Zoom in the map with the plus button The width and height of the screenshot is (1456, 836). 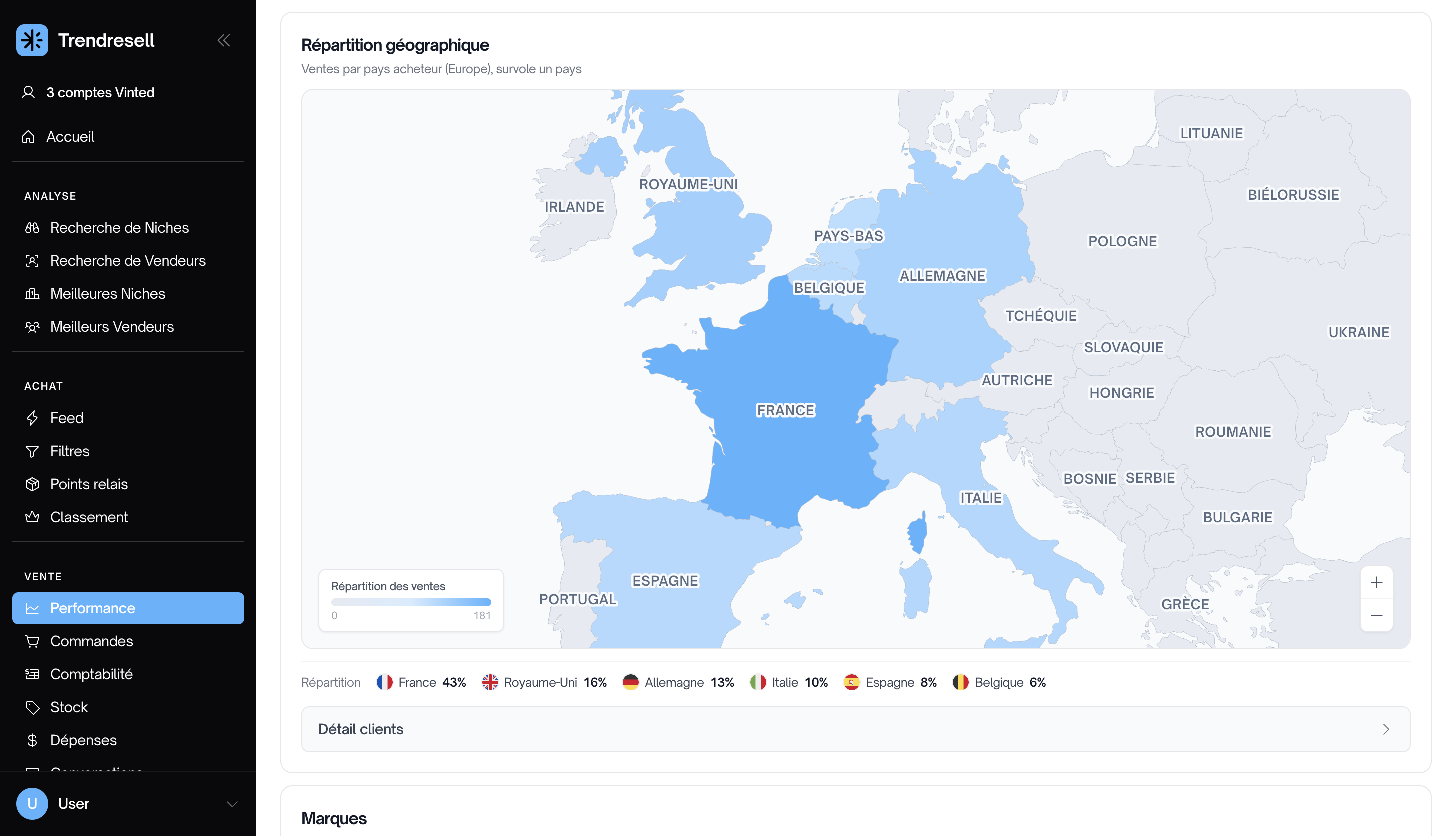(1376, 582)
